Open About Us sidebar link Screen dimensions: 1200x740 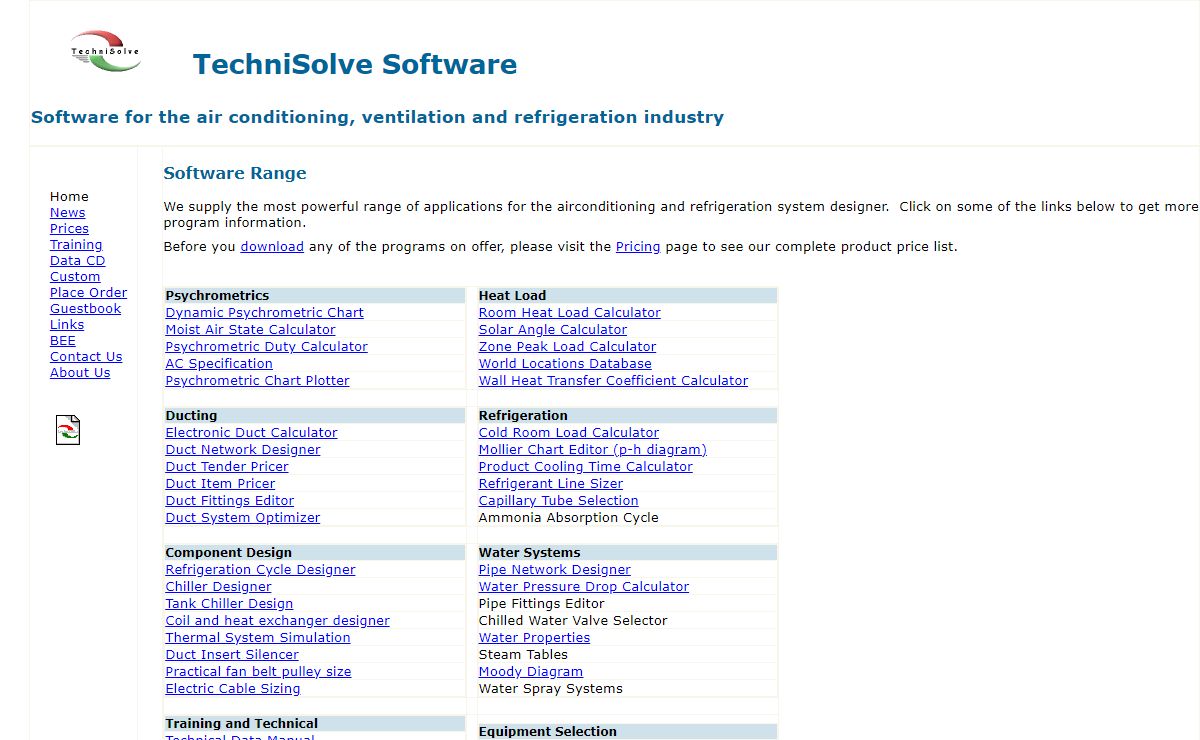(x=80, y=373)
